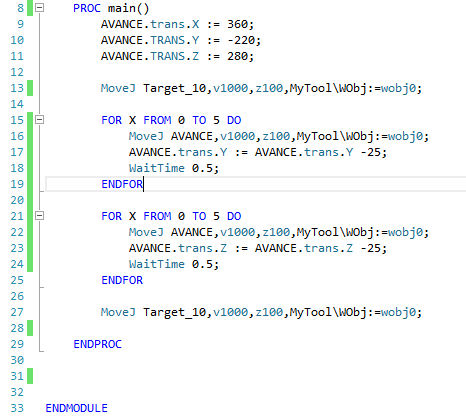Click the -25 value on line 17
Viewport: 466px width, 419px height.
371,152
